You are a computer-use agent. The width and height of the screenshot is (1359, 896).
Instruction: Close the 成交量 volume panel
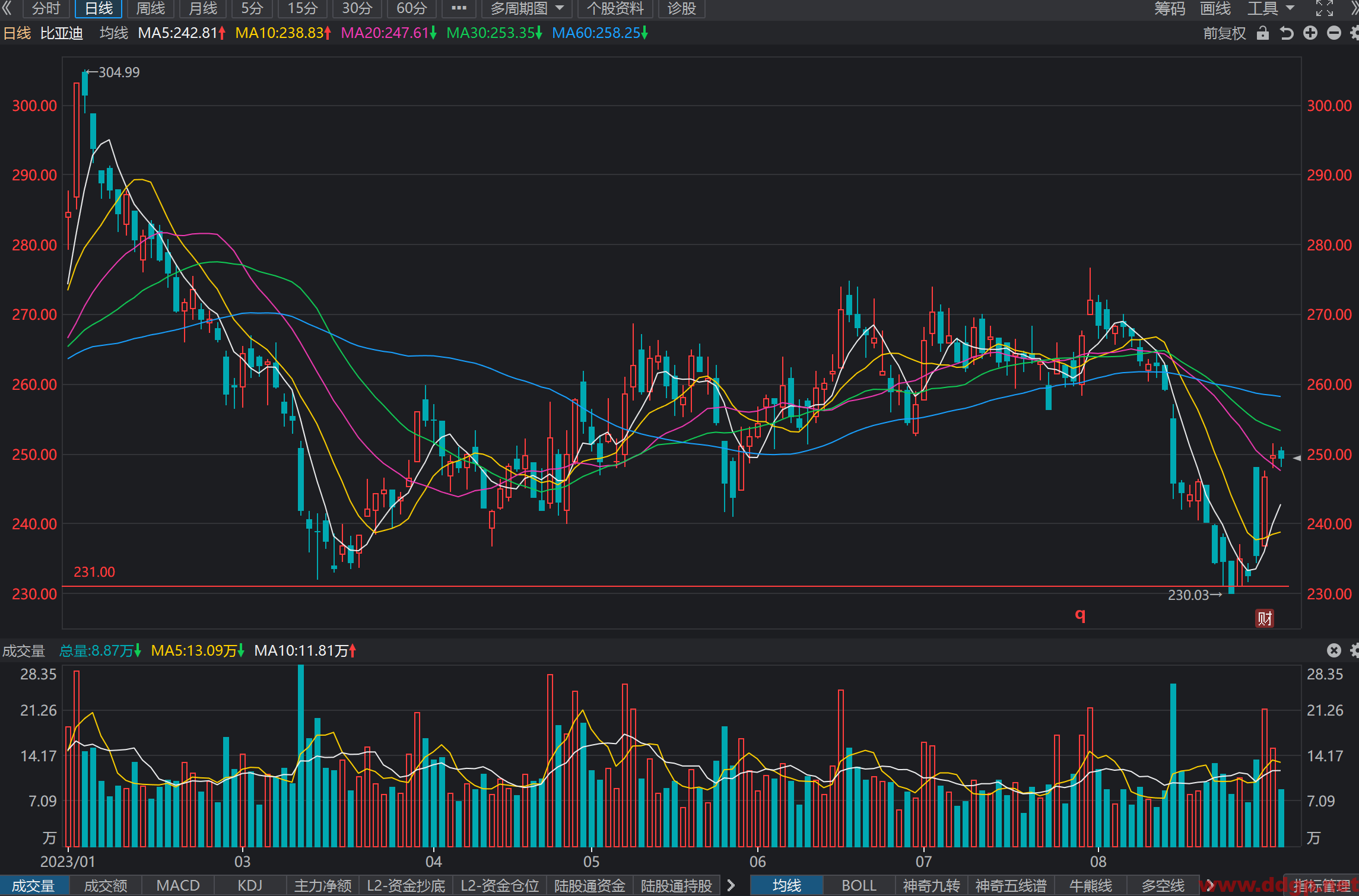[1334, 650]
